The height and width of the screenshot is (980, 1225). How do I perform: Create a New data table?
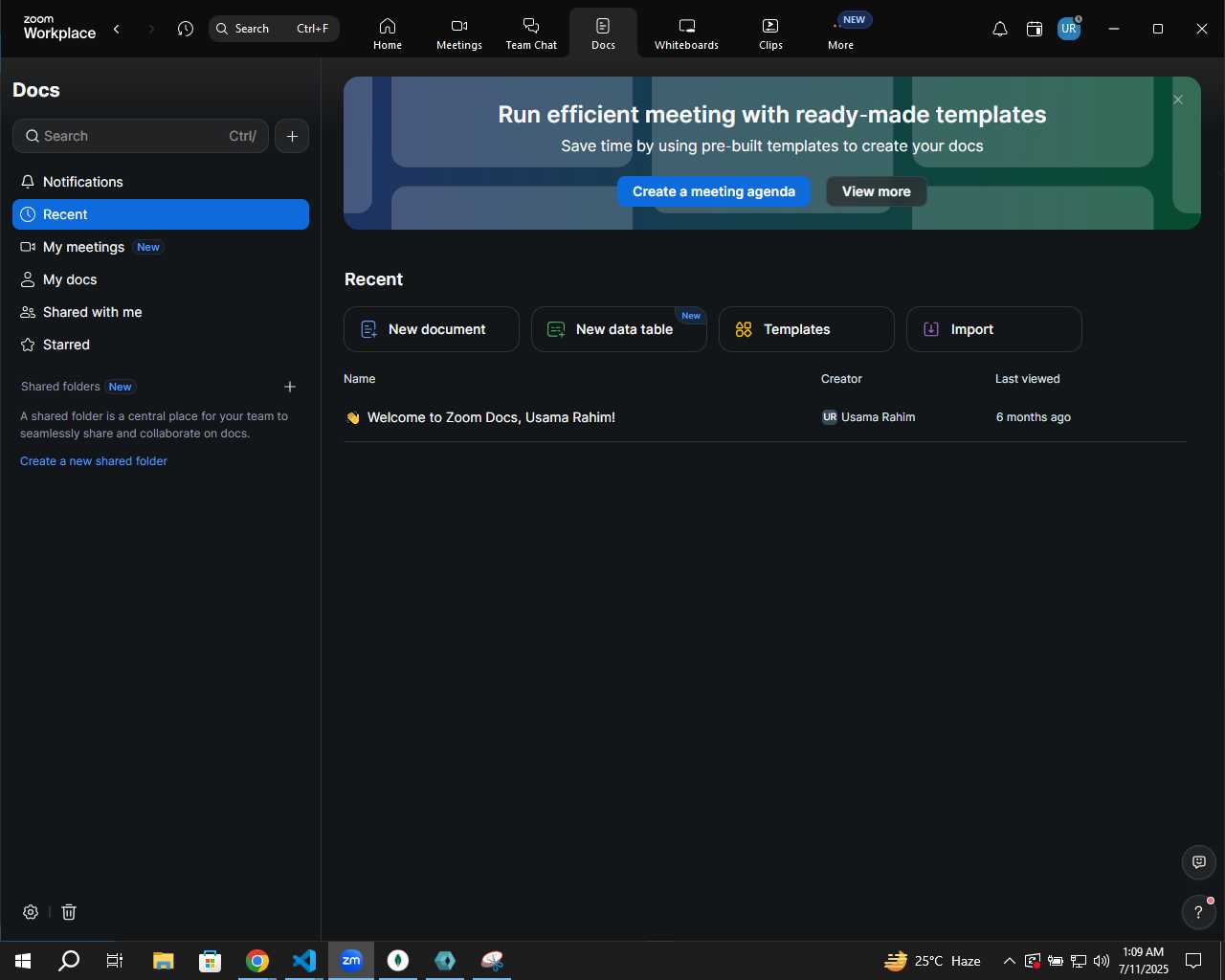tap(619, 329)
